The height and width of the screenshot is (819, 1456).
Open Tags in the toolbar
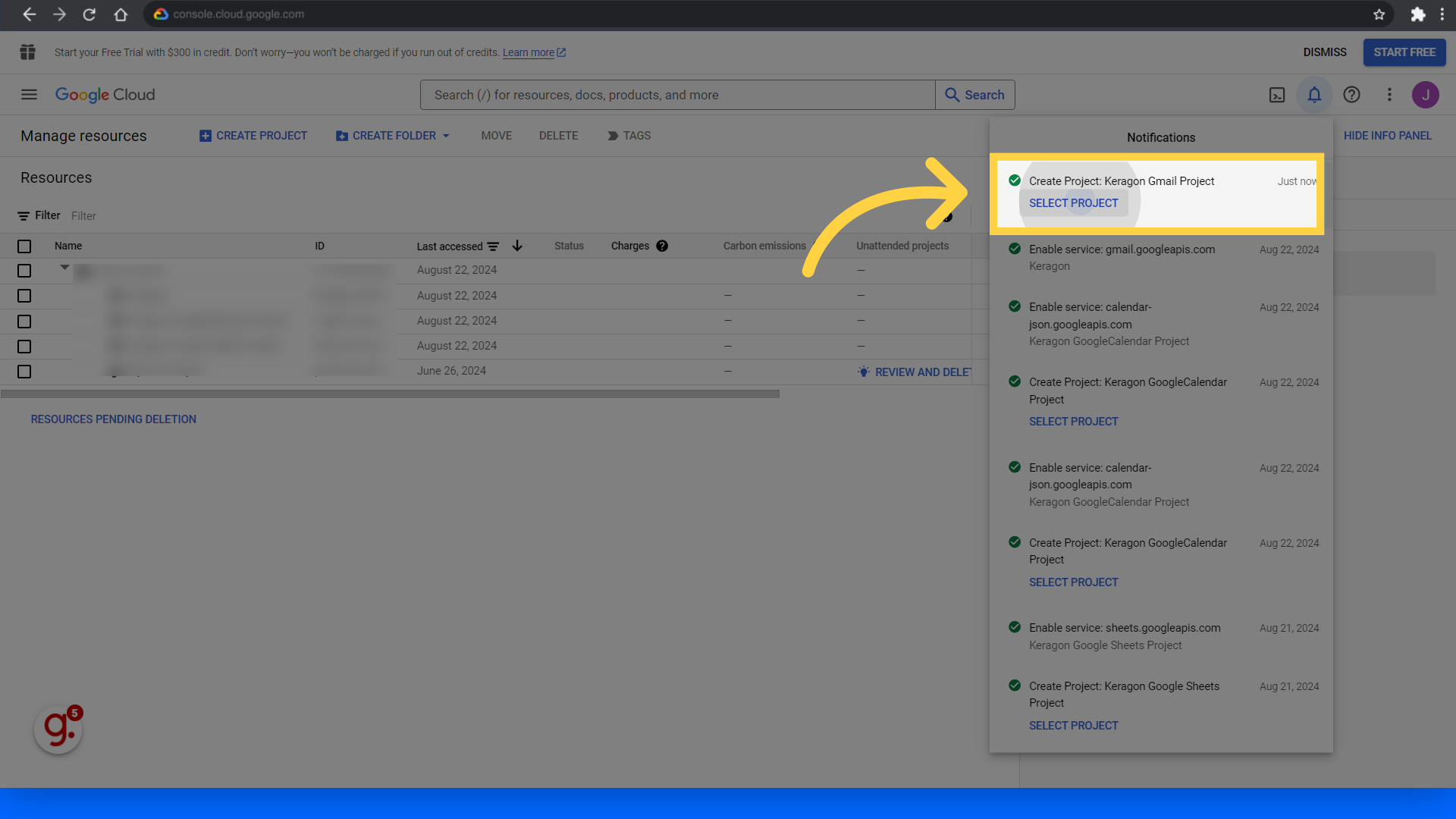pos(629,136)
